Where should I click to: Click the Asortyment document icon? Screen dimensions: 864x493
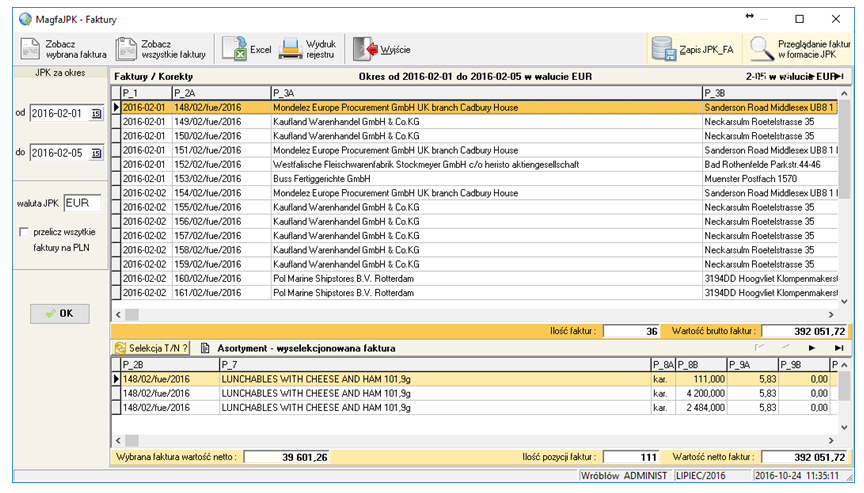(205, 348)
